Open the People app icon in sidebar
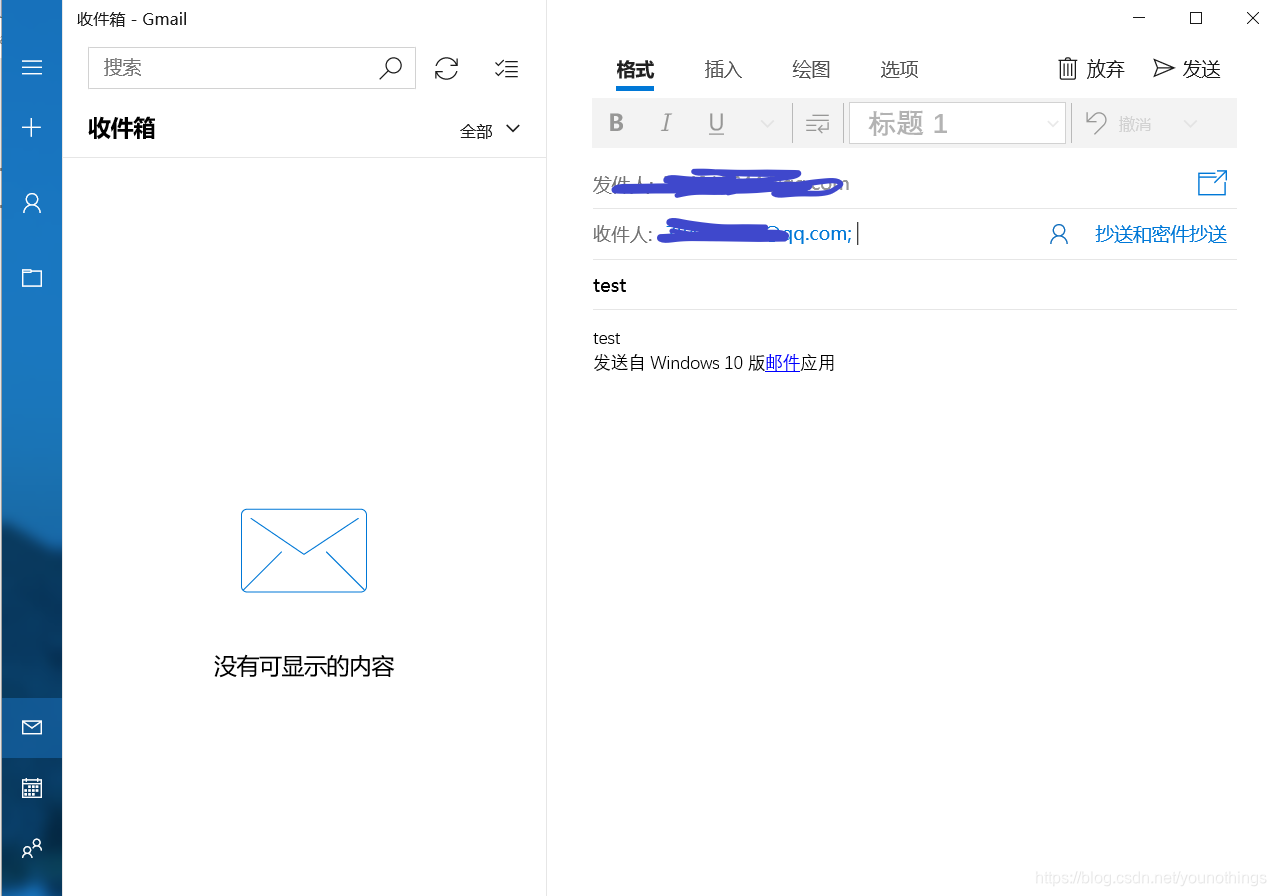This screenshot has height=896, width=1276. (x=31, y=848)
